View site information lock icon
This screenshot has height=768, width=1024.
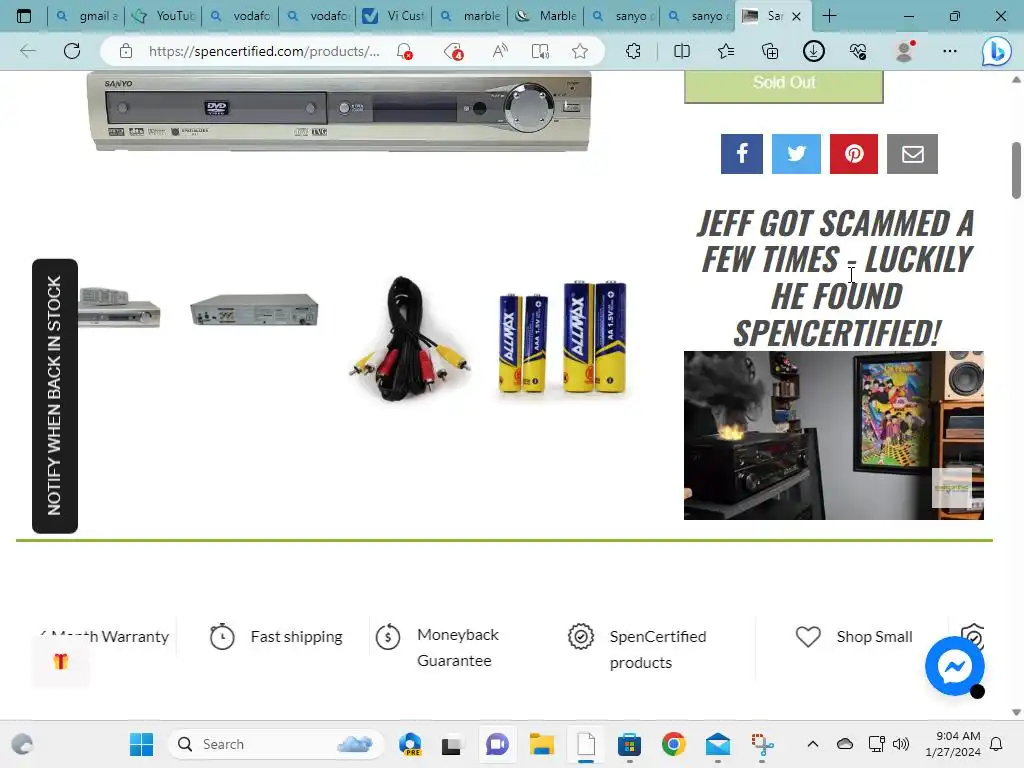126,51
